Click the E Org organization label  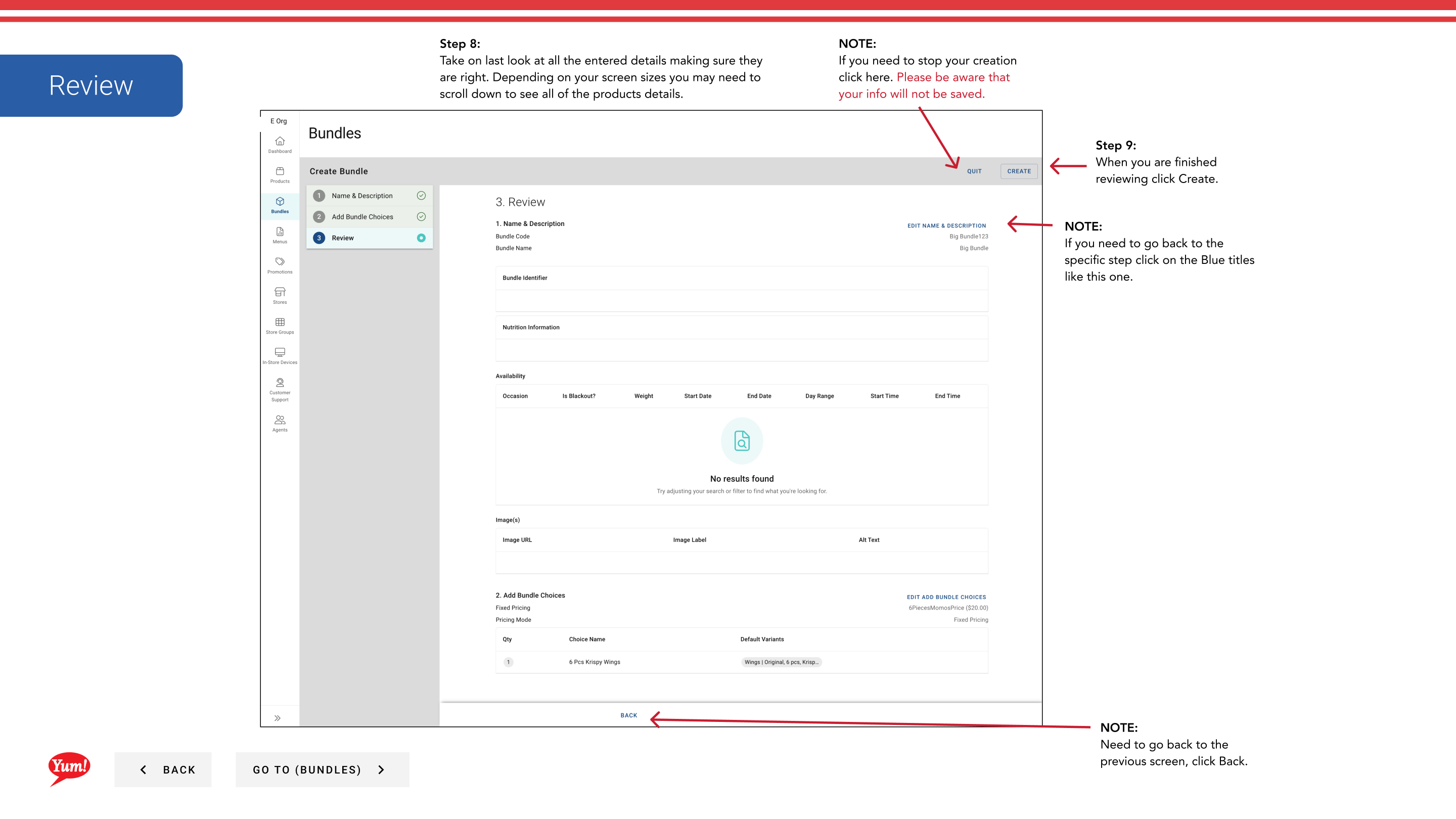pos(279,121)
